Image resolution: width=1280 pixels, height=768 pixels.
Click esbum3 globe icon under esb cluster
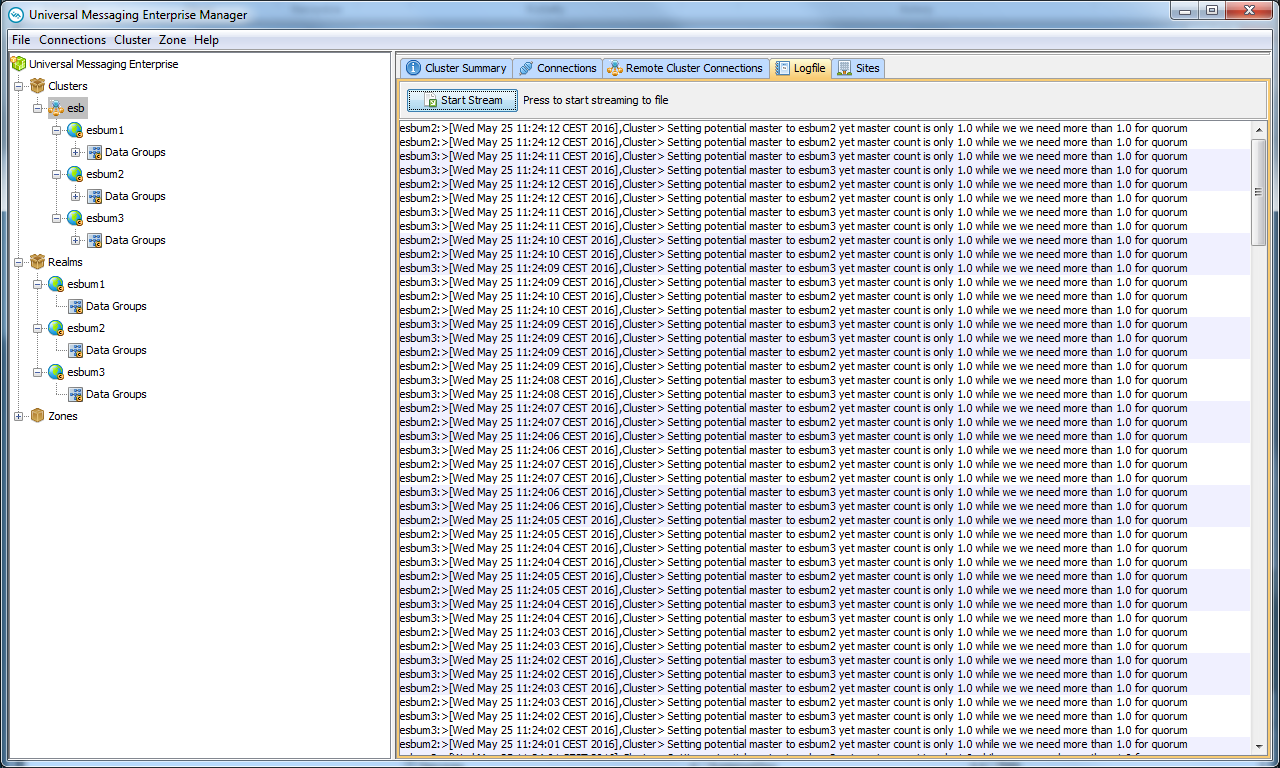coord(75,218)
